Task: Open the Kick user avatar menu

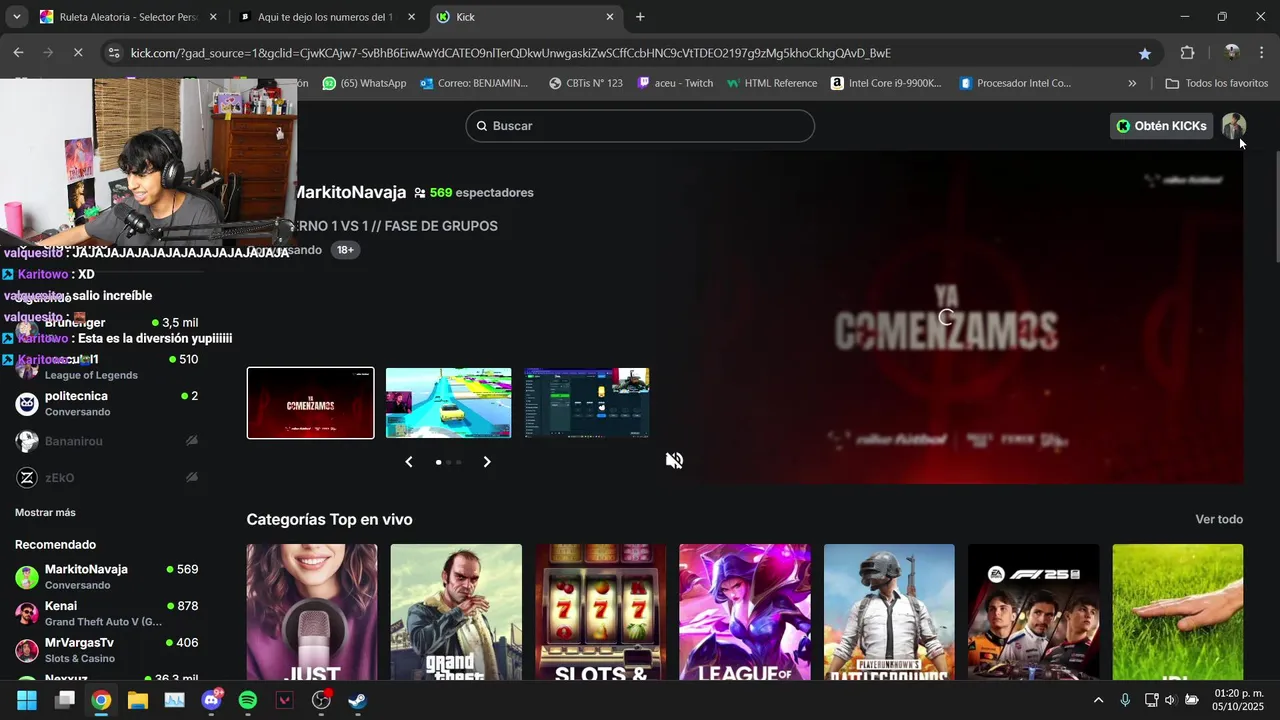Action: (x=1234, y=126)
